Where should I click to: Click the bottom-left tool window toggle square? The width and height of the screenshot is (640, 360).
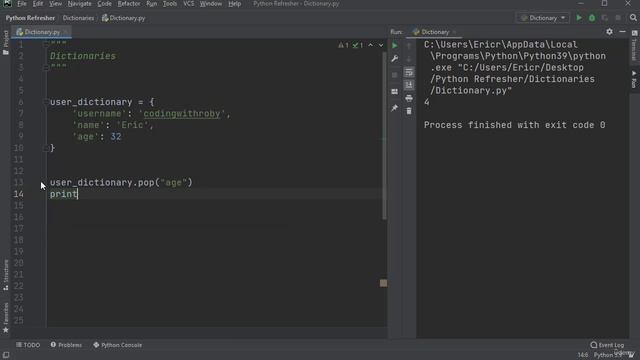point(6,355)
